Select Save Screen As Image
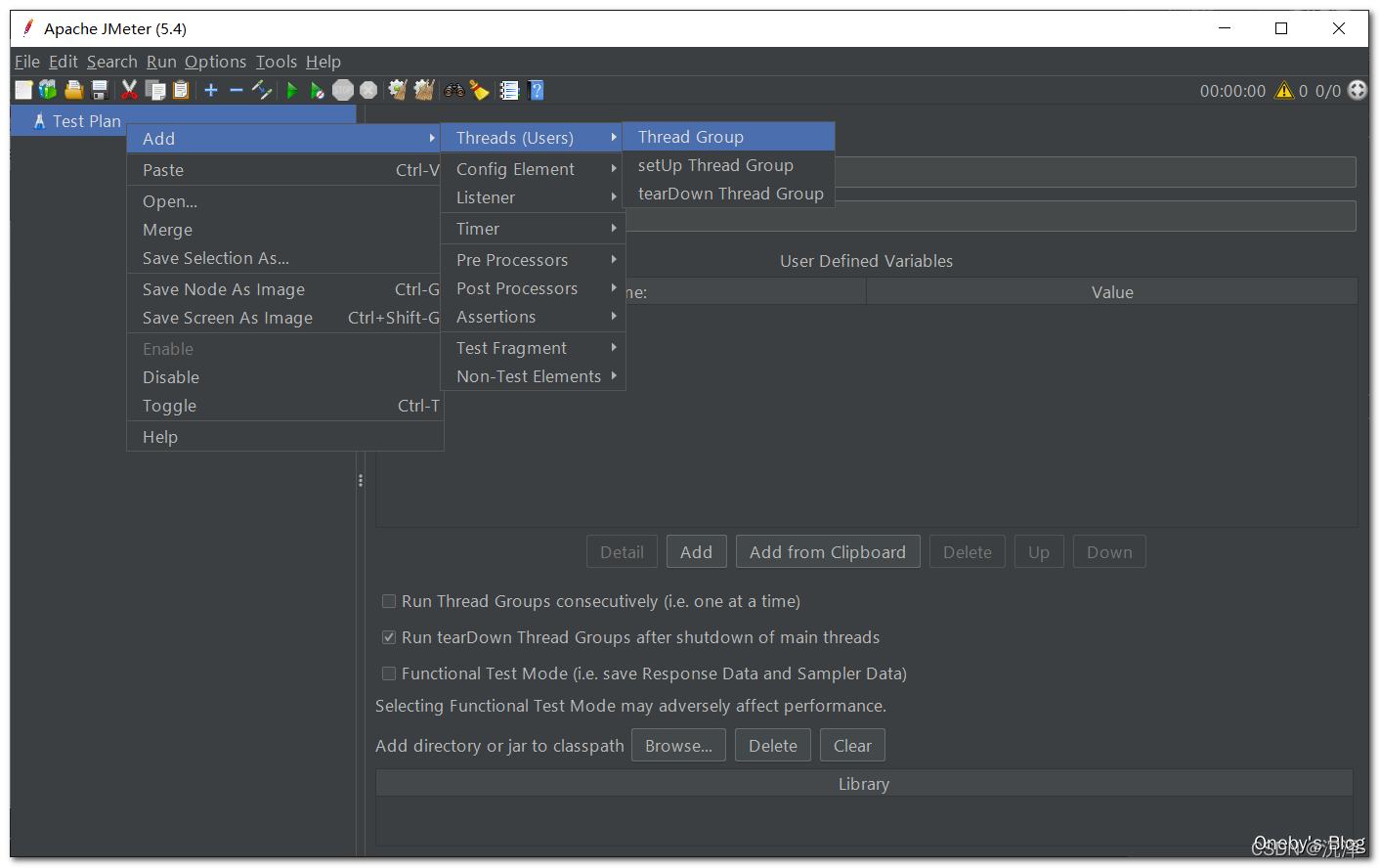The width and height of the screenshot is (1380, 868). [x=285, y=318]
